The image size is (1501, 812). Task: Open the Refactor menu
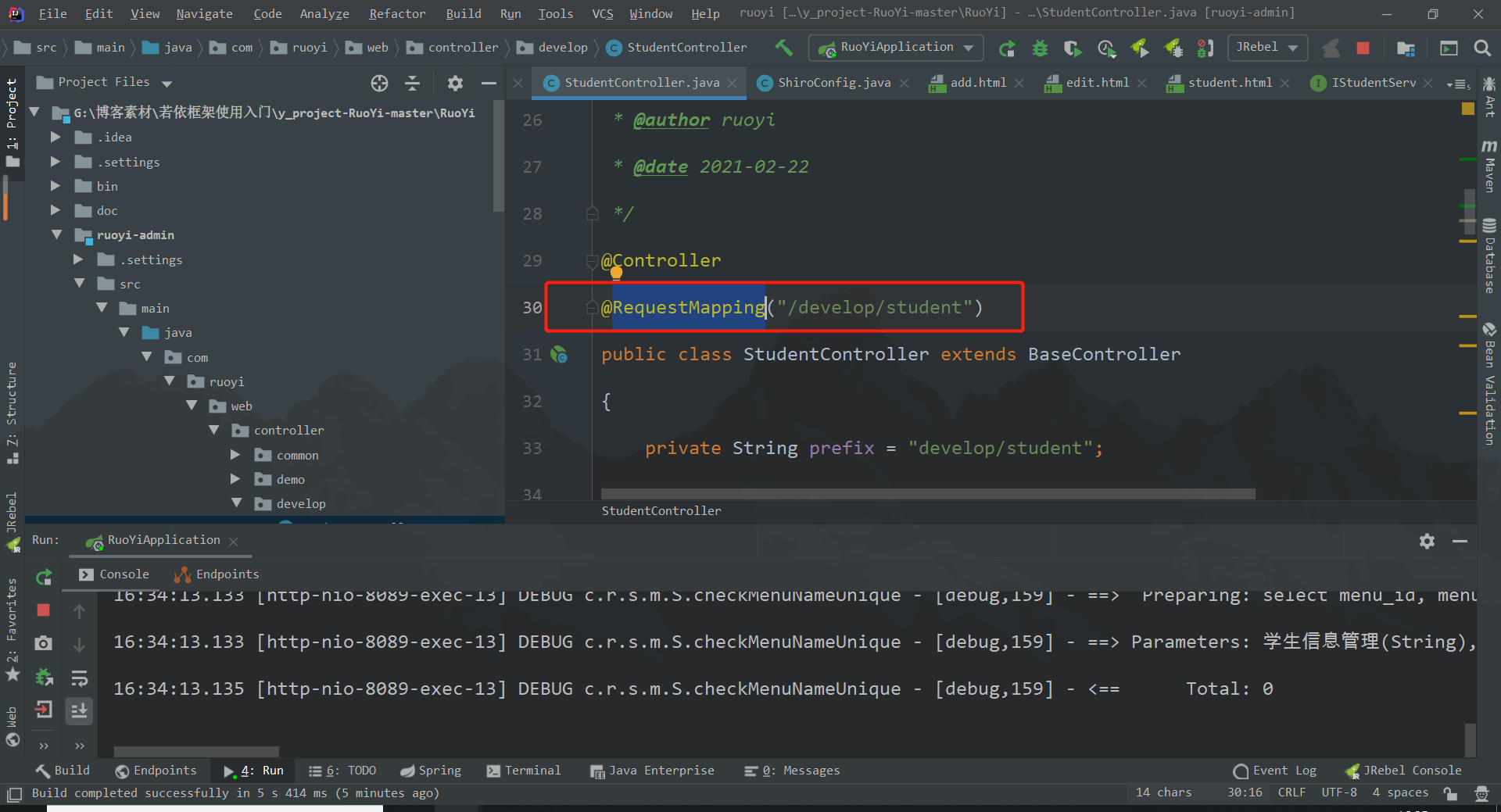(x=397, y=14)
